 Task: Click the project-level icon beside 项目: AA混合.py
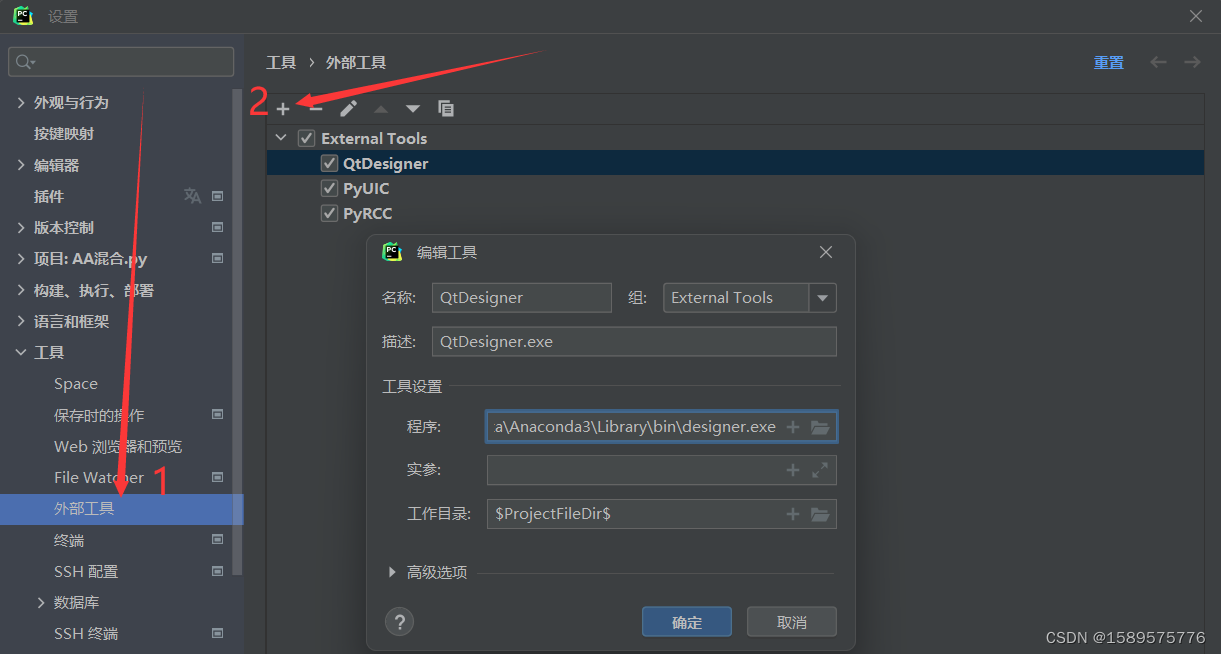pos(218,258)
